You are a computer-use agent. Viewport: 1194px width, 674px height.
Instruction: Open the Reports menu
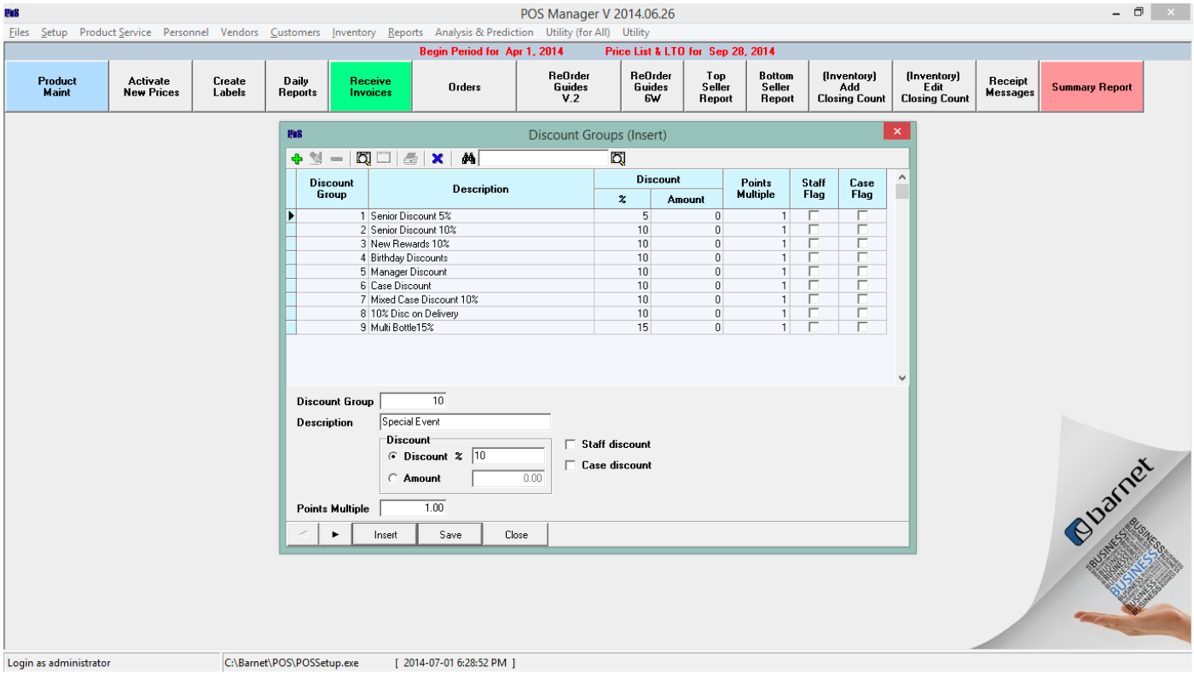(405, 32)
